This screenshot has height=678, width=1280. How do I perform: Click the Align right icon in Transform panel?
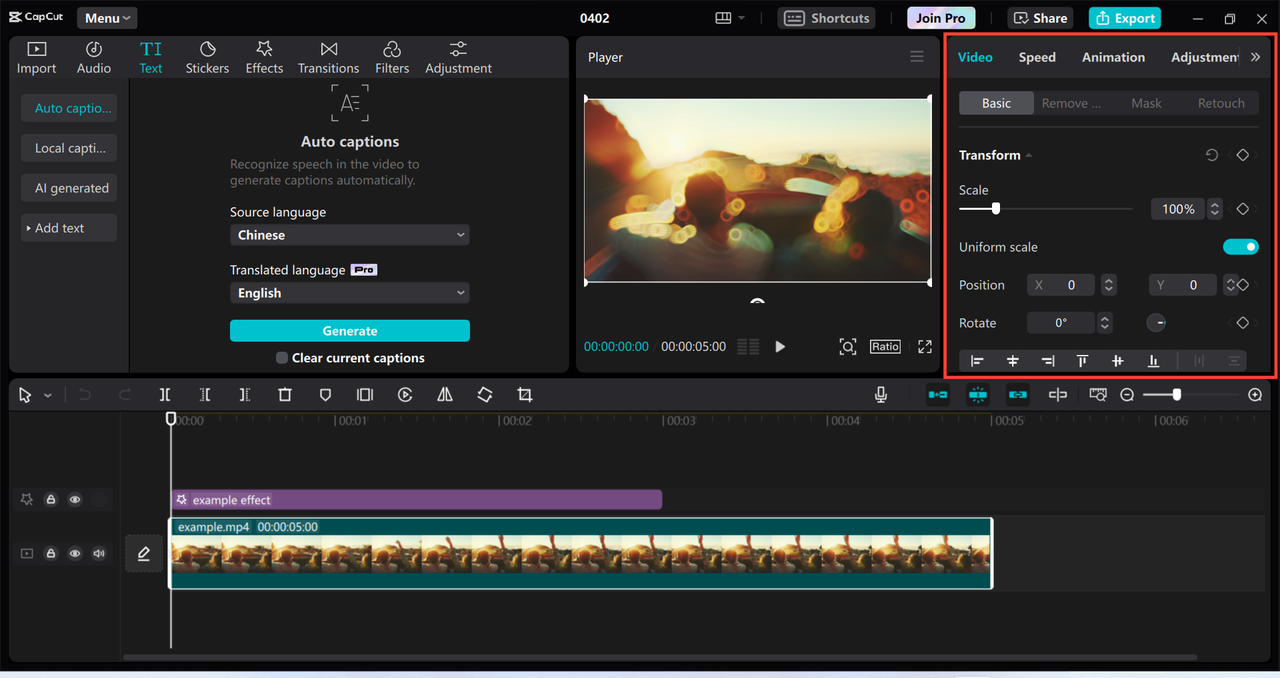pyautogui.click(x=1048, y=361)
